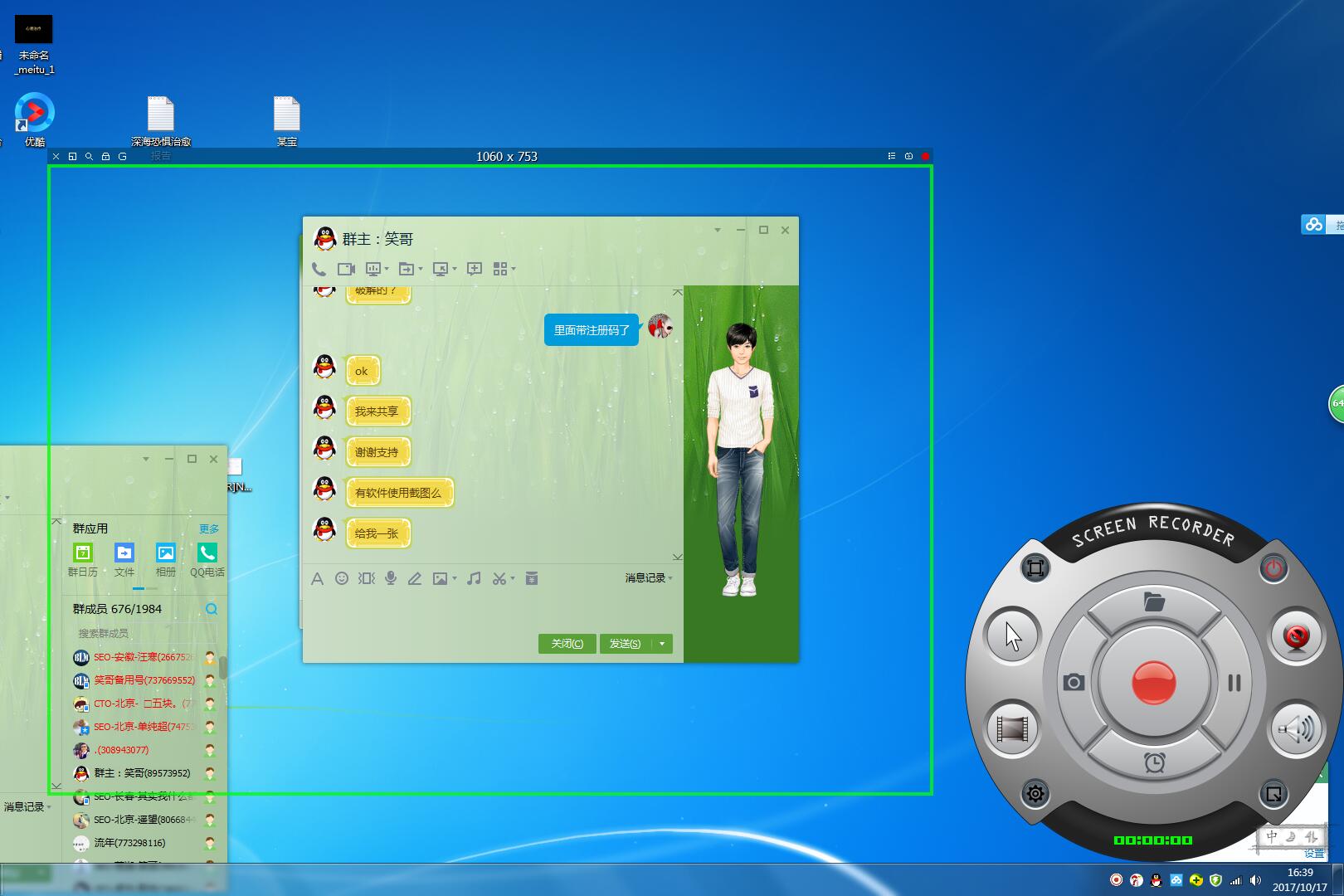The image size is (1344, 896).
Task: Open group window message history dropdown
Action: [27, 806]
